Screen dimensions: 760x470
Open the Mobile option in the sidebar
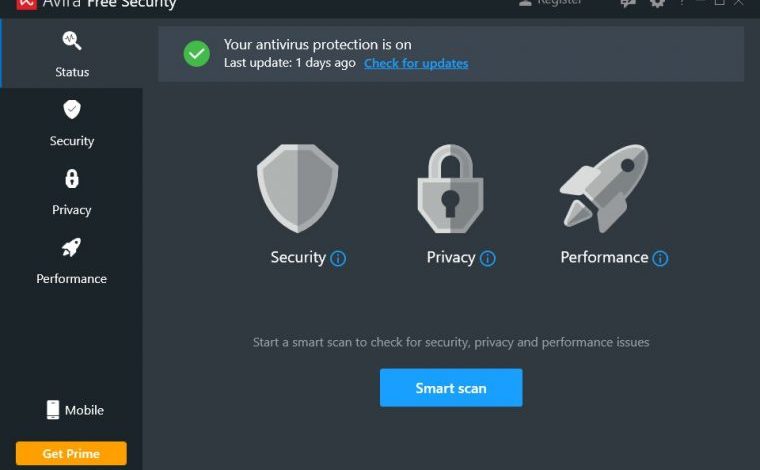pyautogui.click(x=75, y=410)
